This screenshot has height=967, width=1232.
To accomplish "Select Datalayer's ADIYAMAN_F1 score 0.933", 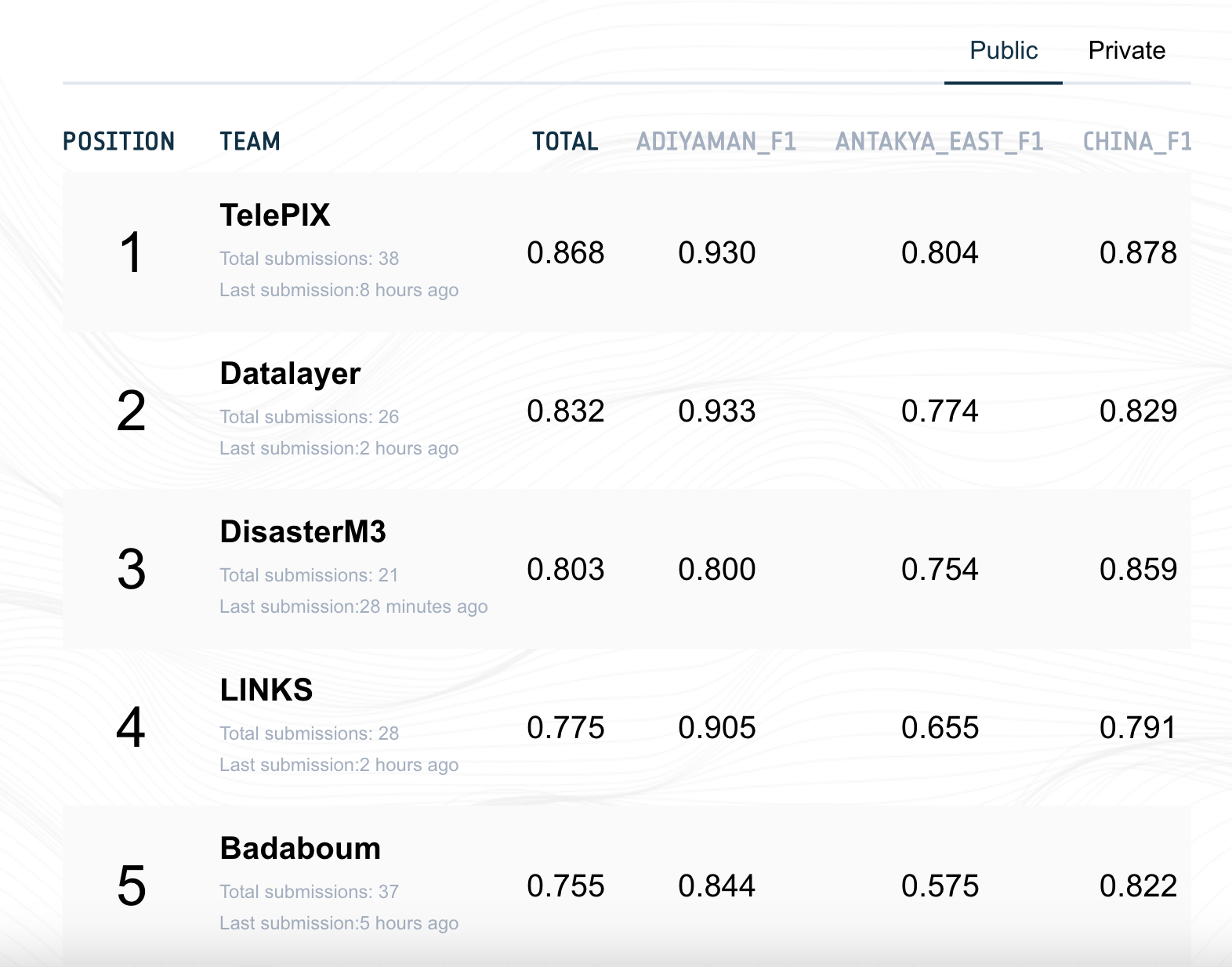I will [716, 411].
